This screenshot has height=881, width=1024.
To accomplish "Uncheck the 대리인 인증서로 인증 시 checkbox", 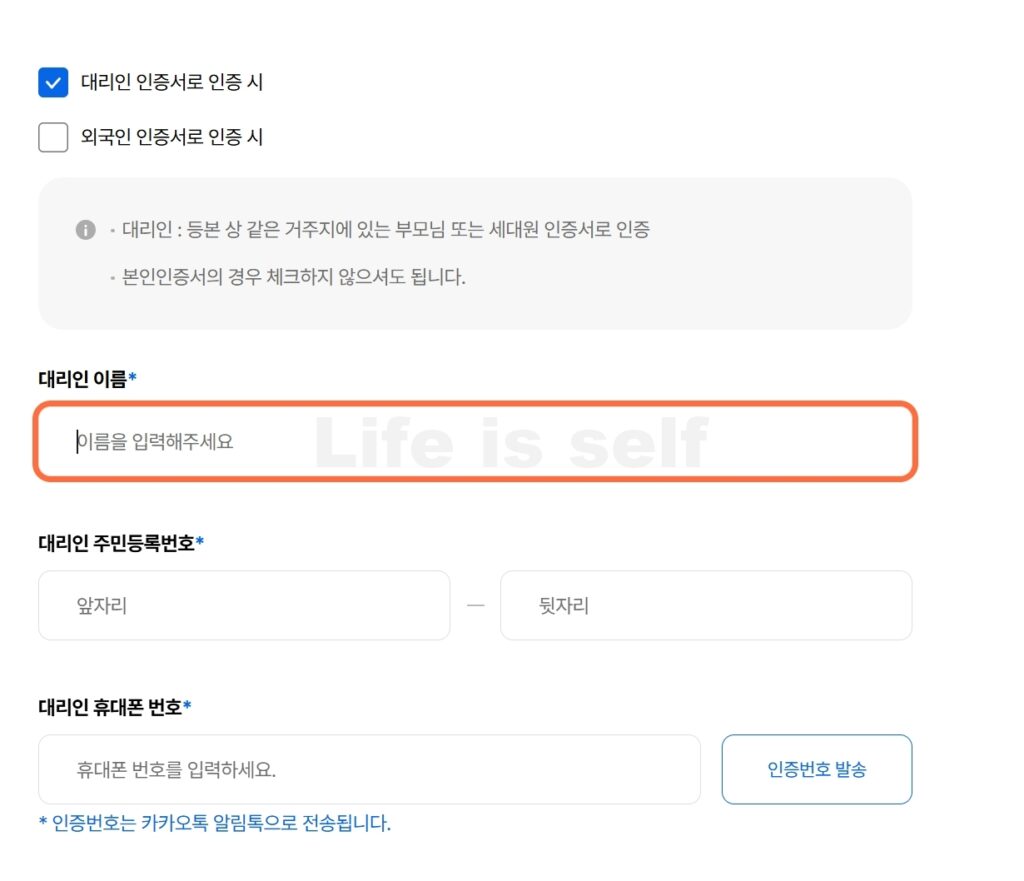I will click(x=53, y=82).
